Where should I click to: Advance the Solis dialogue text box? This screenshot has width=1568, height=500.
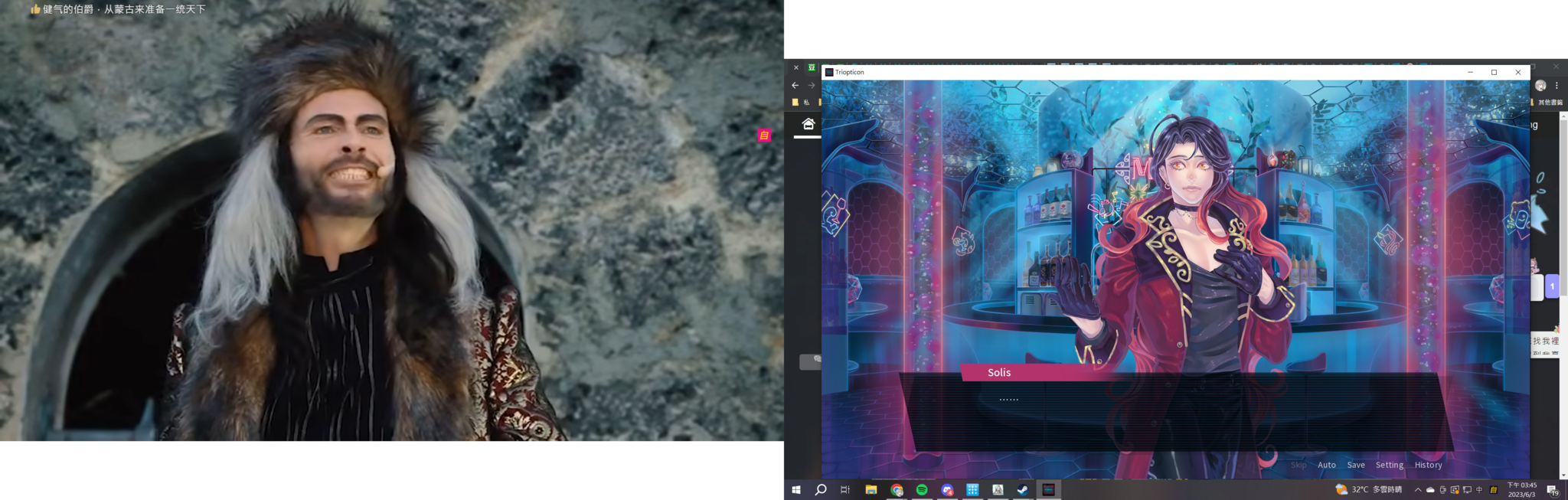pyautogui.click(x=1176, y=413)
